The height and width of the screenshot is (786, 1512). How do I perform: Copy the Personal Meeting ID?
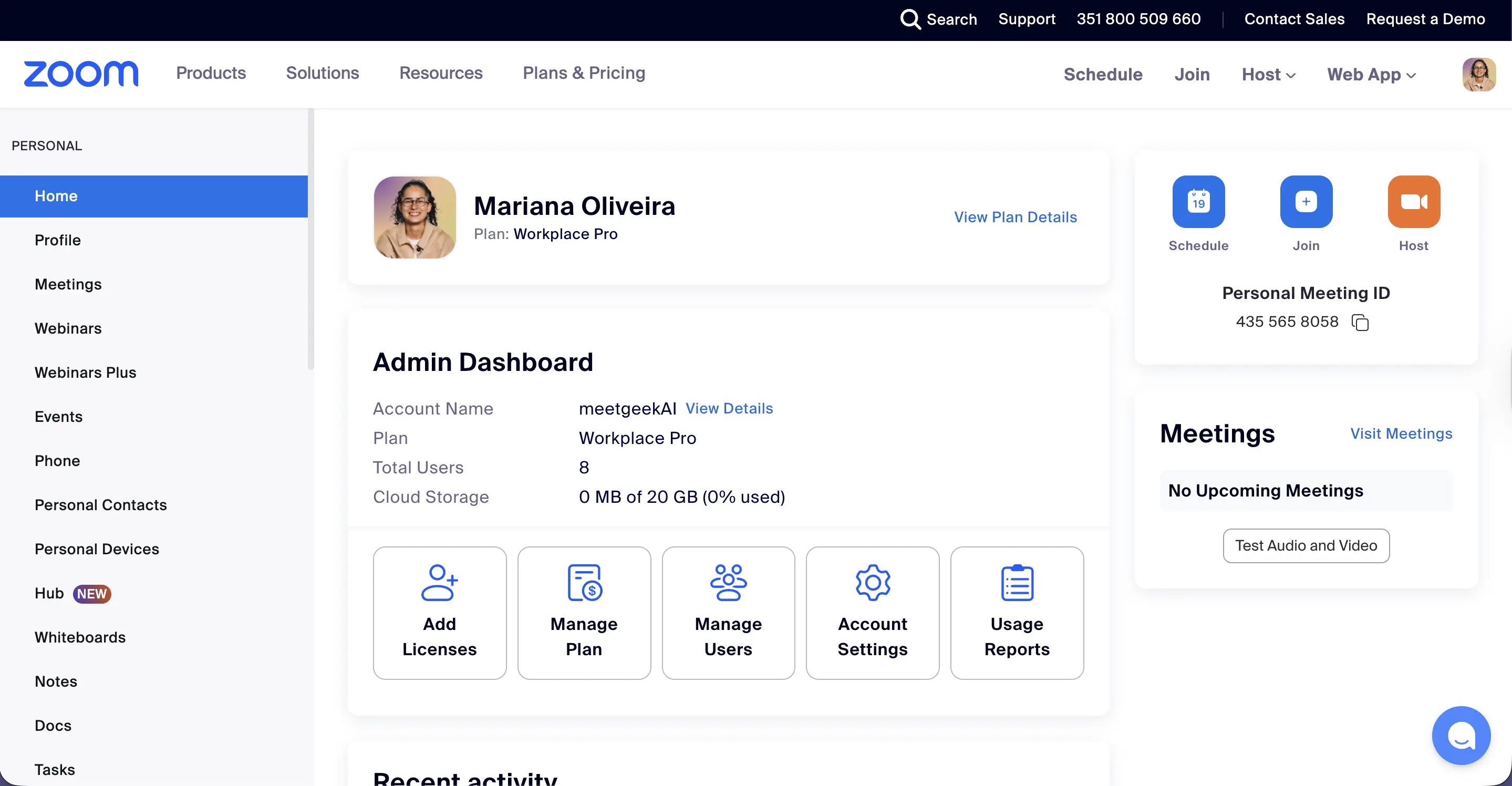pyautogui.click(x=1360, y=322)
